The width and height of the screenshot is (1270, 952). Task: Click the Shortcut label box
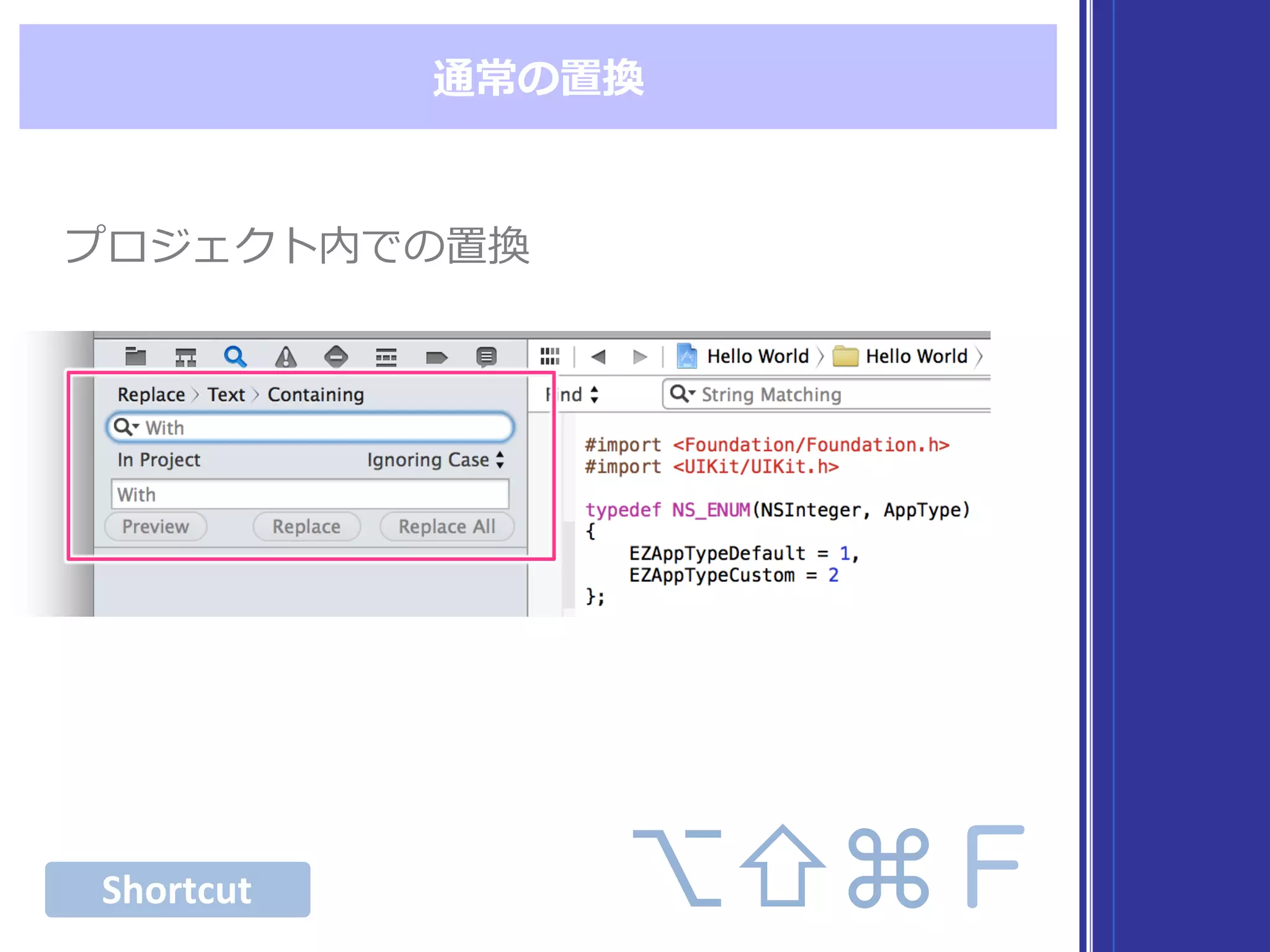[x=177, y=889]
